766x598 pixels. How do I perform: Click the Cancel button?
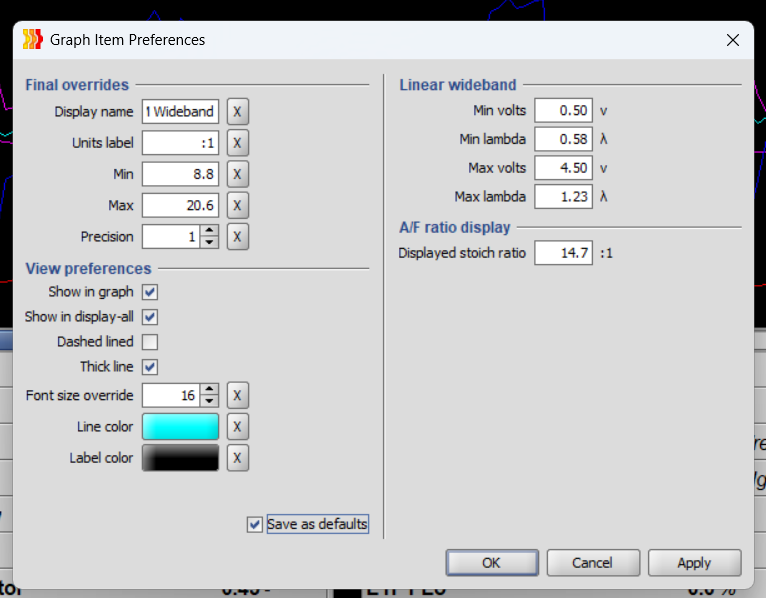[593, 563]
